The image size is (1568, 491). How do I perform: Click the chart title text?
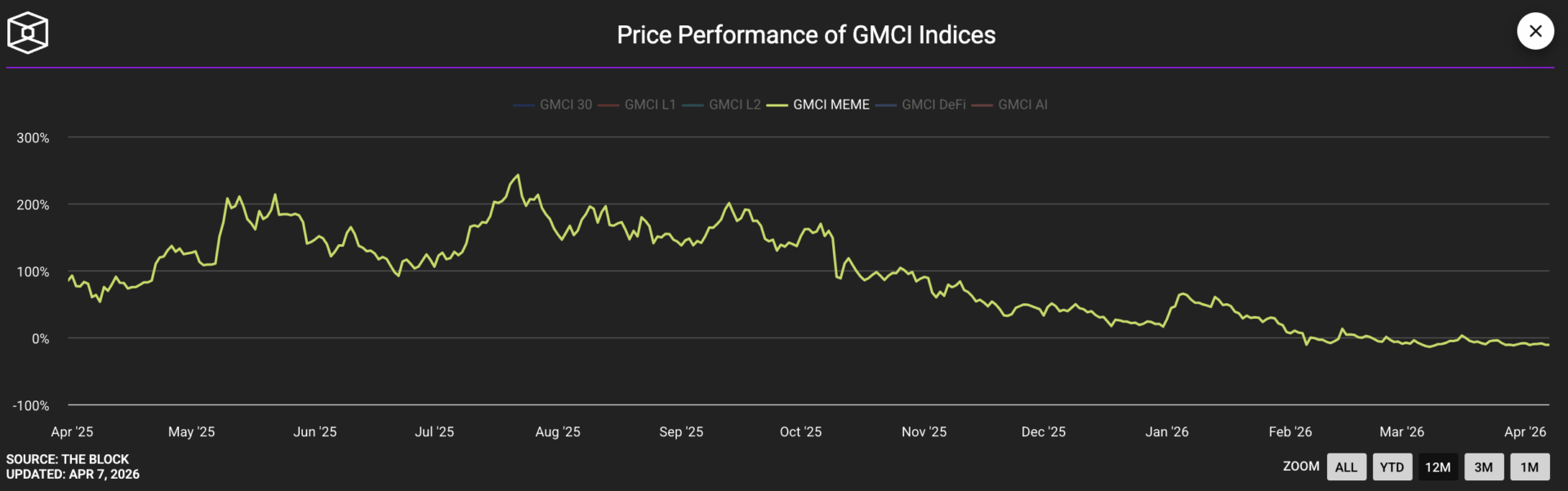(806, 34)
